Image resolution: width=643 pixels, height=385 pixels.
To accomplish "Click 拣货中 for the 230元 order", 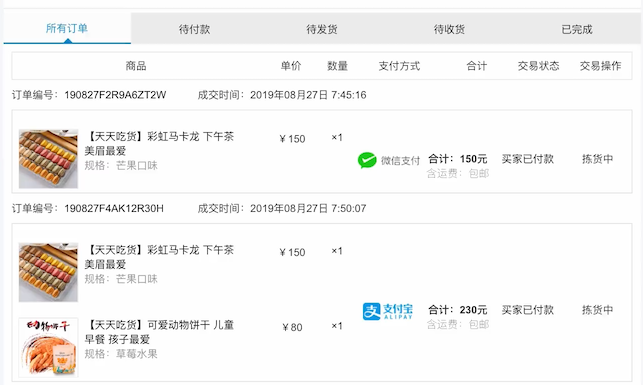I will click(597, 310).
